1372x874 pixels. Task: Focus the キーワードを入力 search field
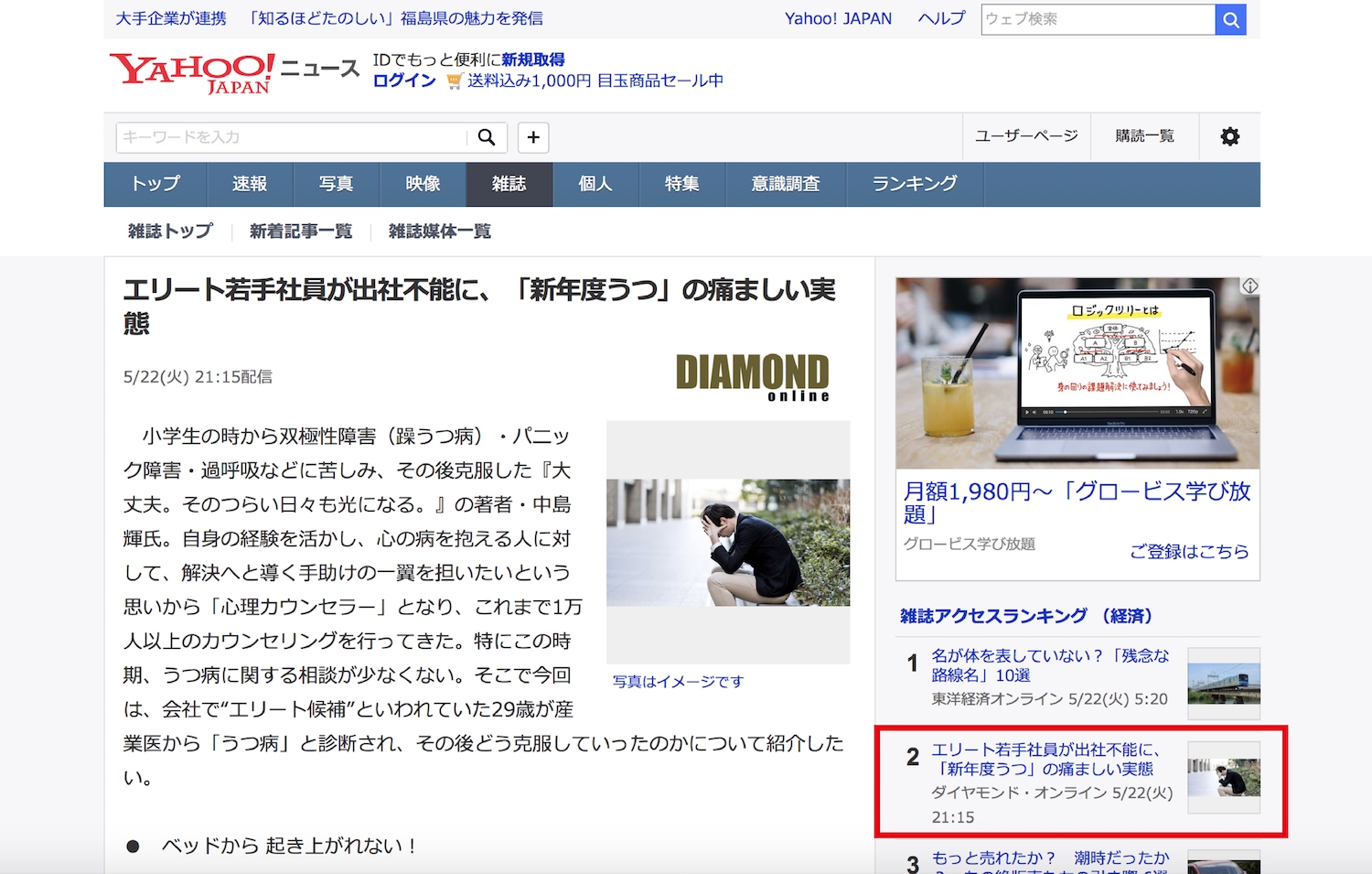[292, 137]
